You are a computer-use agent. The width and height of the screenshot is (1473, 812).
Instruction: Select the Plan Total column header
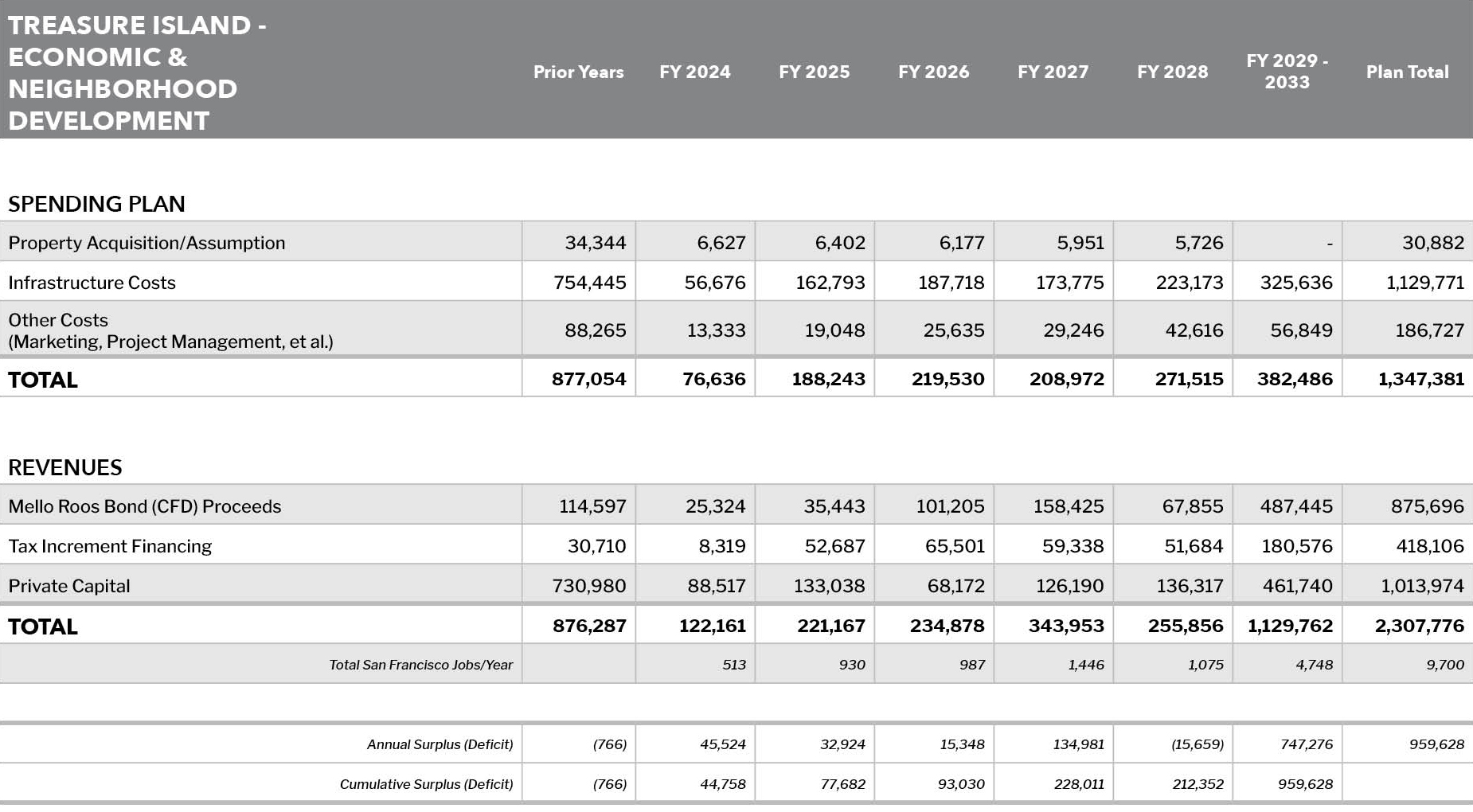click(x=1407, y=72)
